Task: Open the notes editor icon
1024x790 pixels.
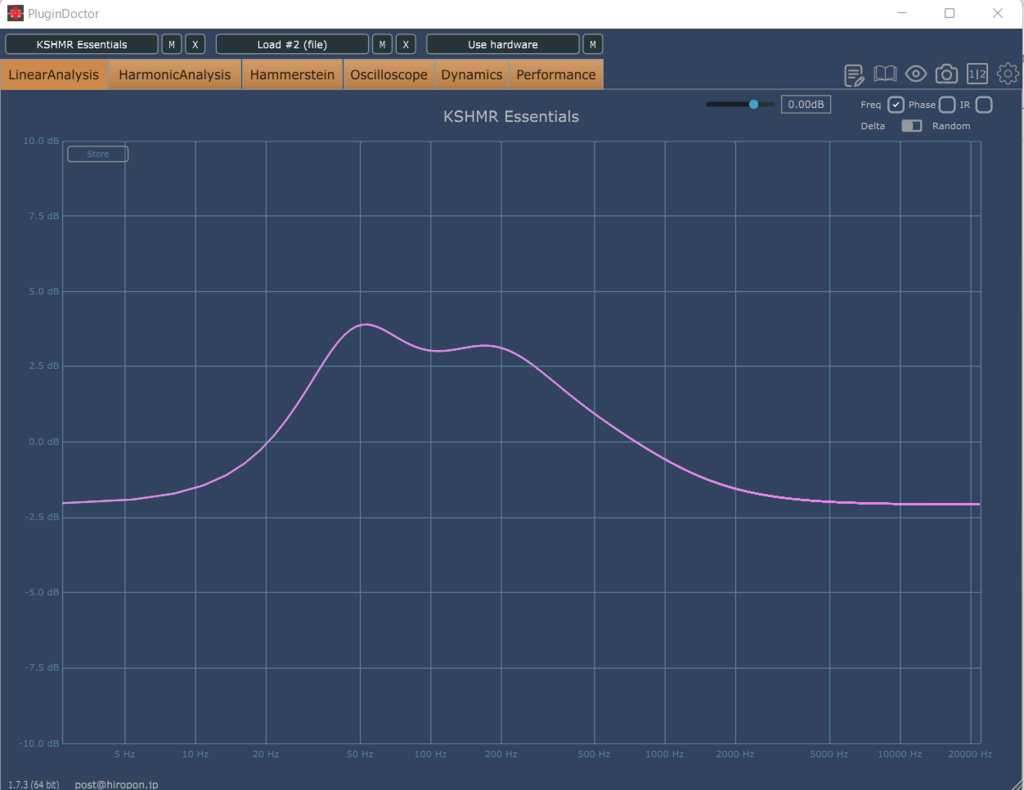Action: click(854, 75)
